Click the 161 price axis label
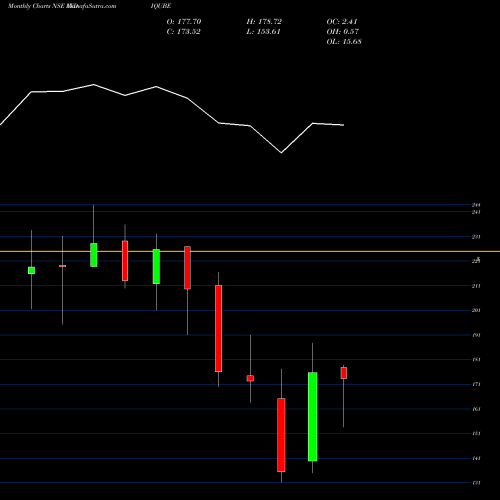The image size is (500, 500). (x=476, y=409)
